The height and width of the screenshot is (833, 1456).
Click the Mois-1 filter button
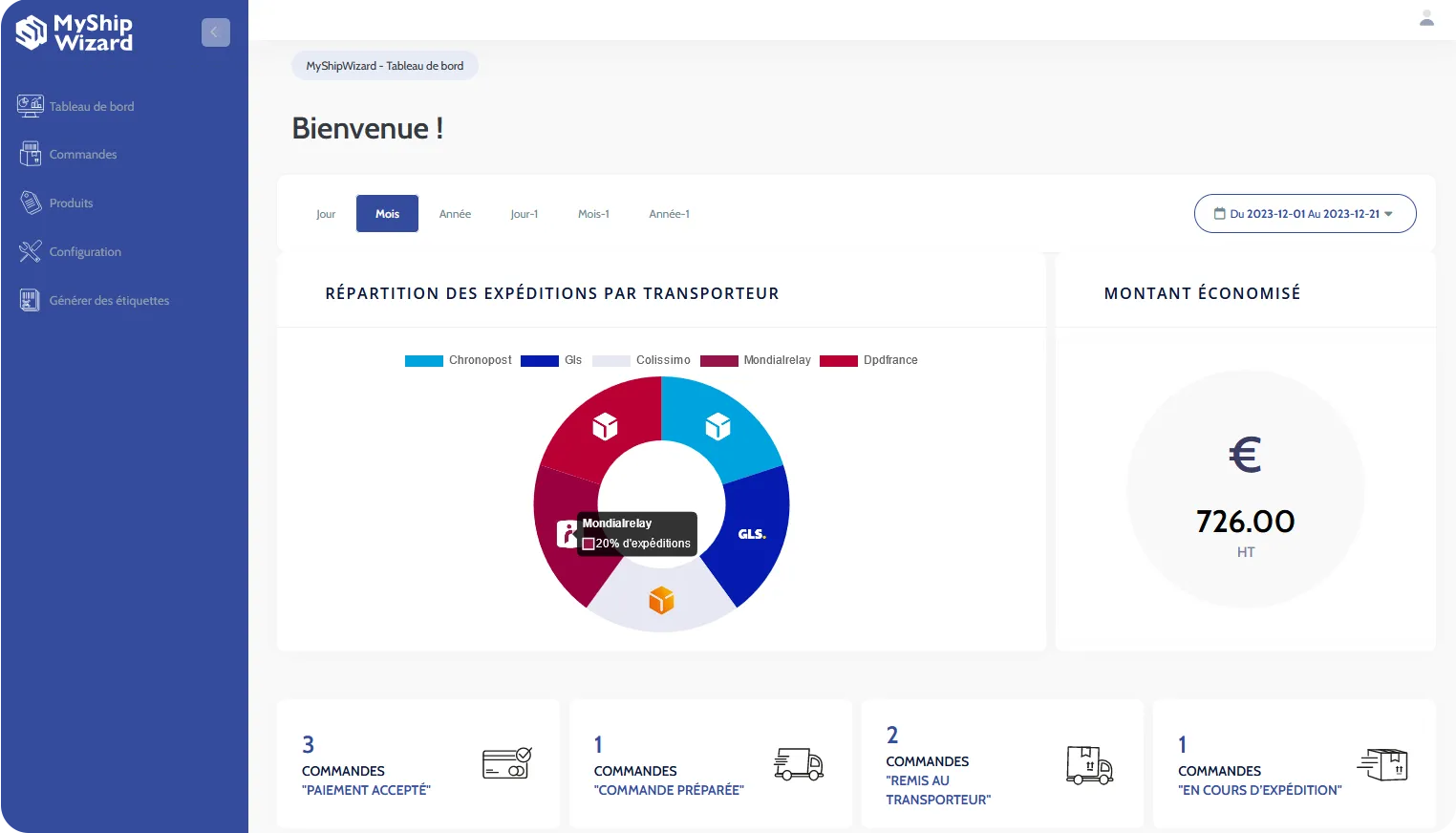point(593,213)
